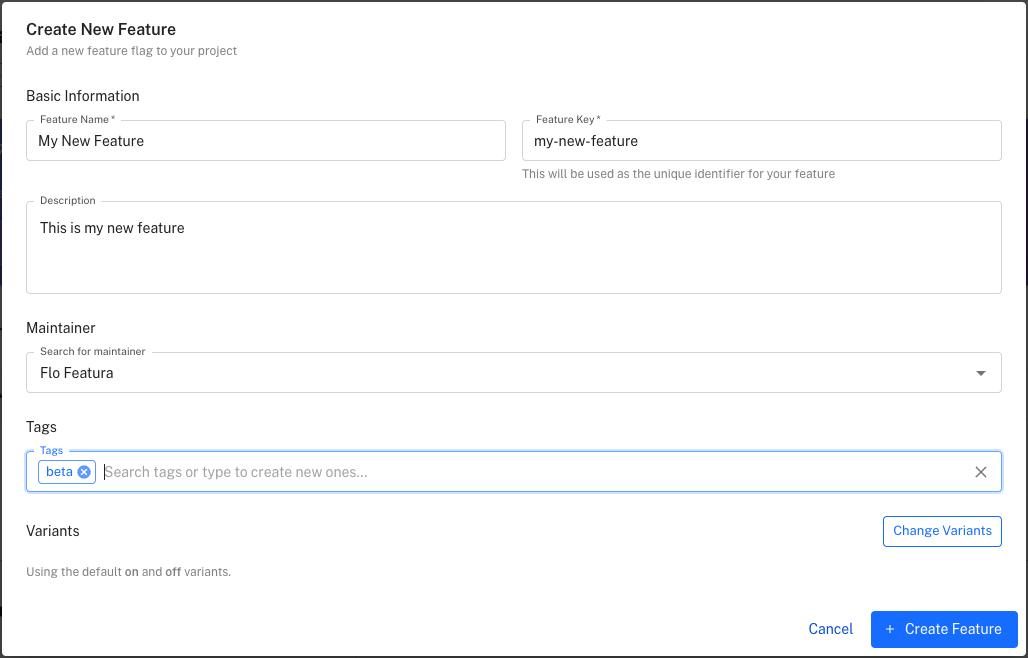
Task: Click the Tags section heading
Action: pos(41,427)
